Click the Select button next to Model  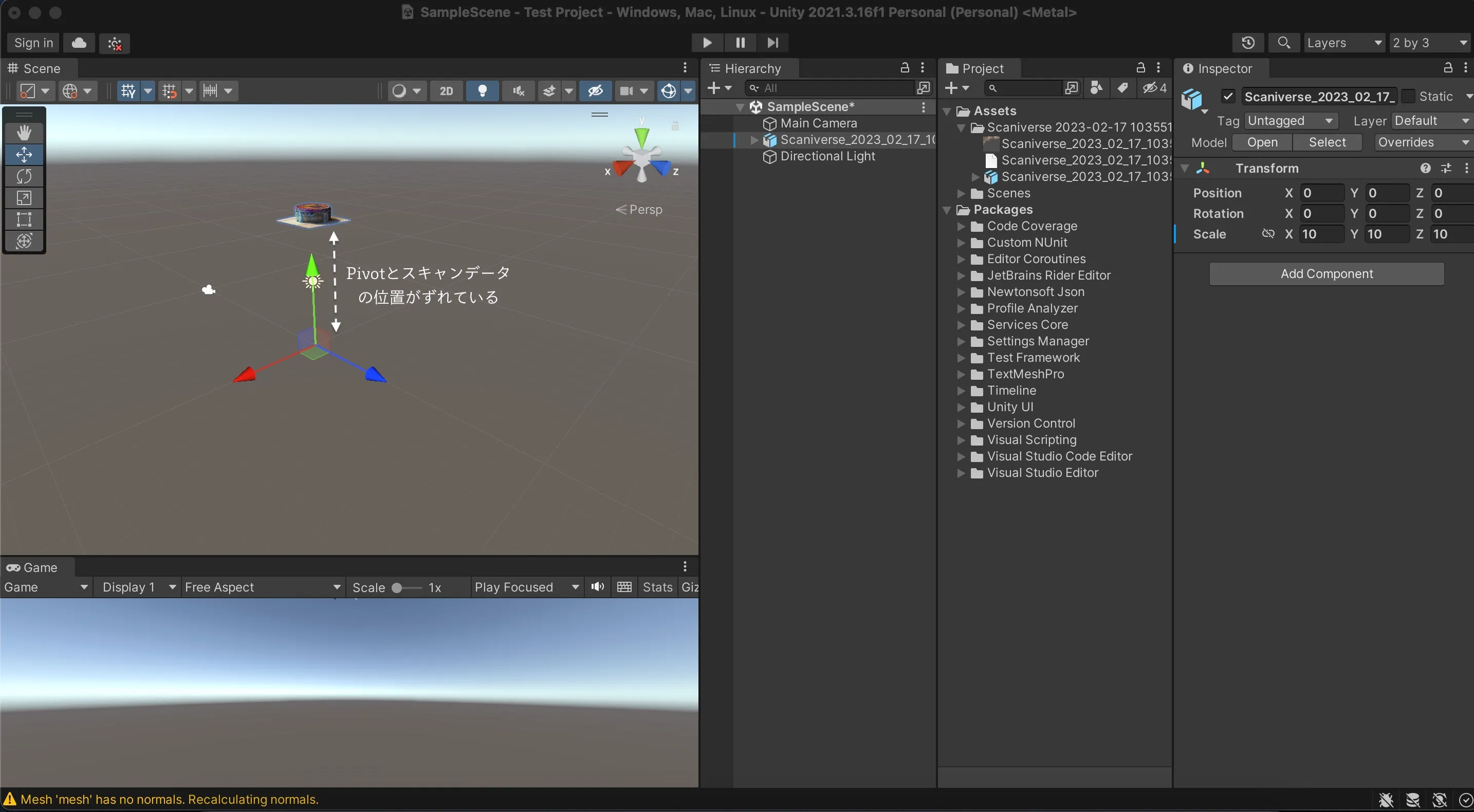click(1328, 142)
